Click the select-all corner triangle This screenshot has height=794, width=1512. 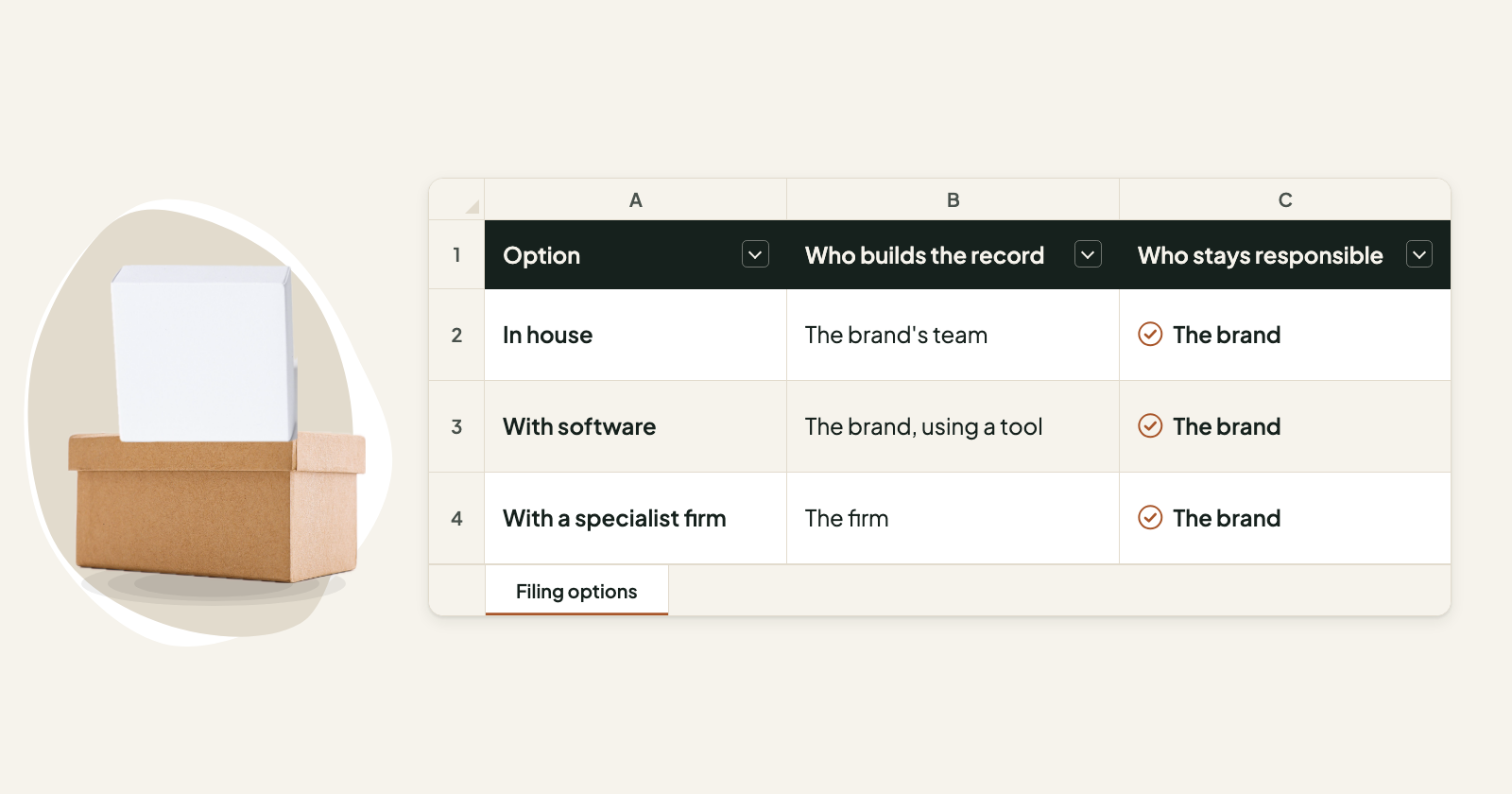point(472,206)
